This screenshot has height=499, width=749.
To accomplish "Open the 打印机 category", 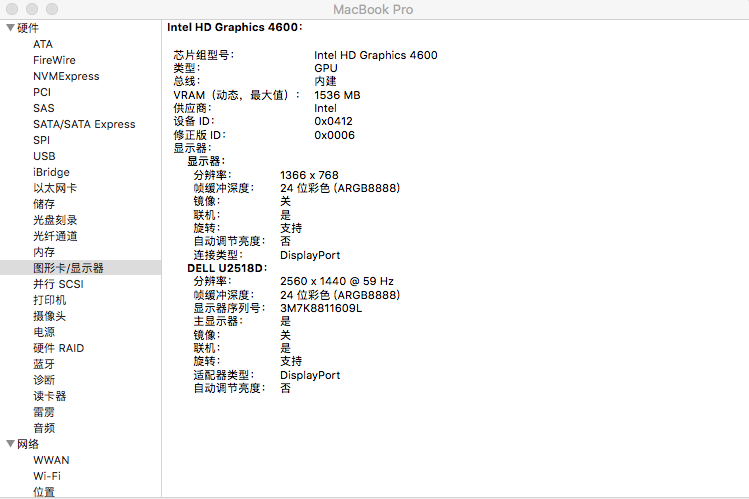I will click(x=49, y=300).
